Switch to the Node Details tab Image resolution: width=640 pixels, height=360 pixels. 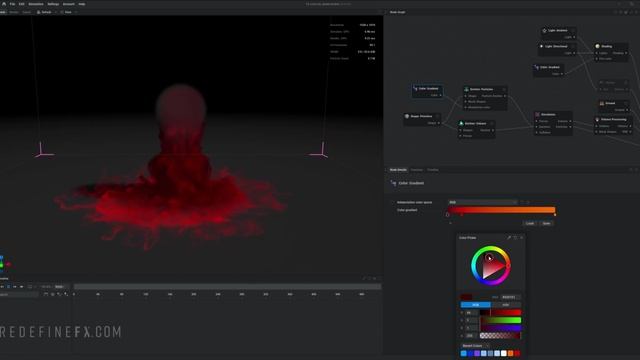(x=398, y=170)
